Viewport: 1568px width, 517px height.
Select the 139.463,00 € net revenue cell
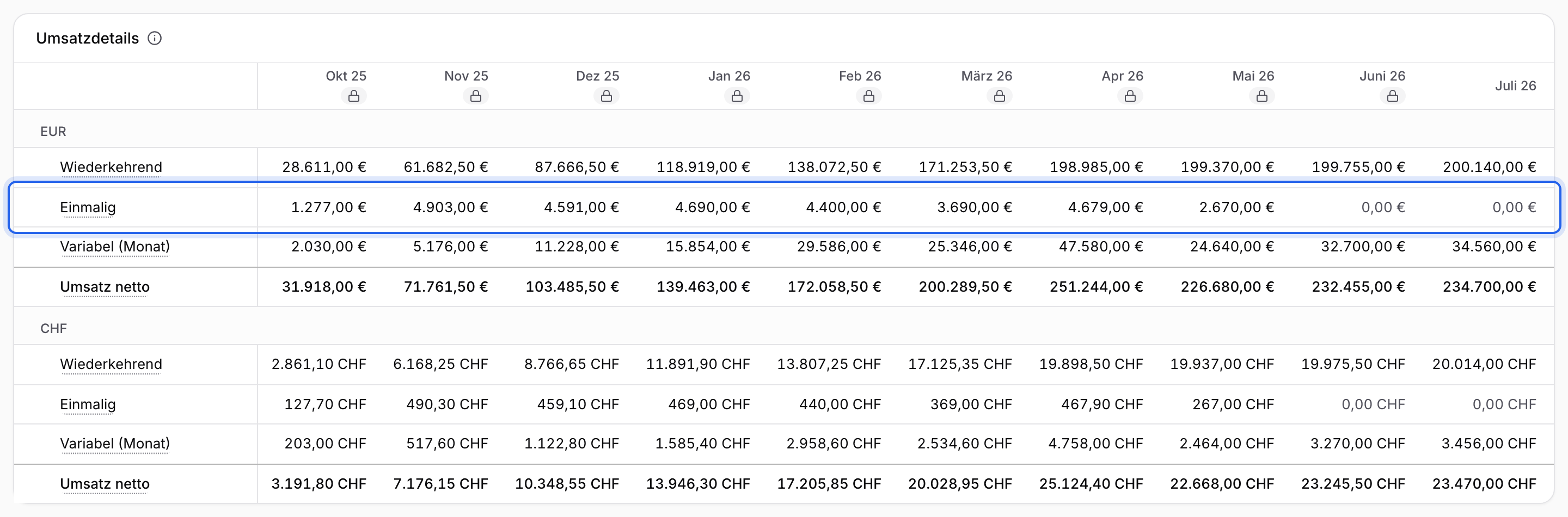[703, 286]
